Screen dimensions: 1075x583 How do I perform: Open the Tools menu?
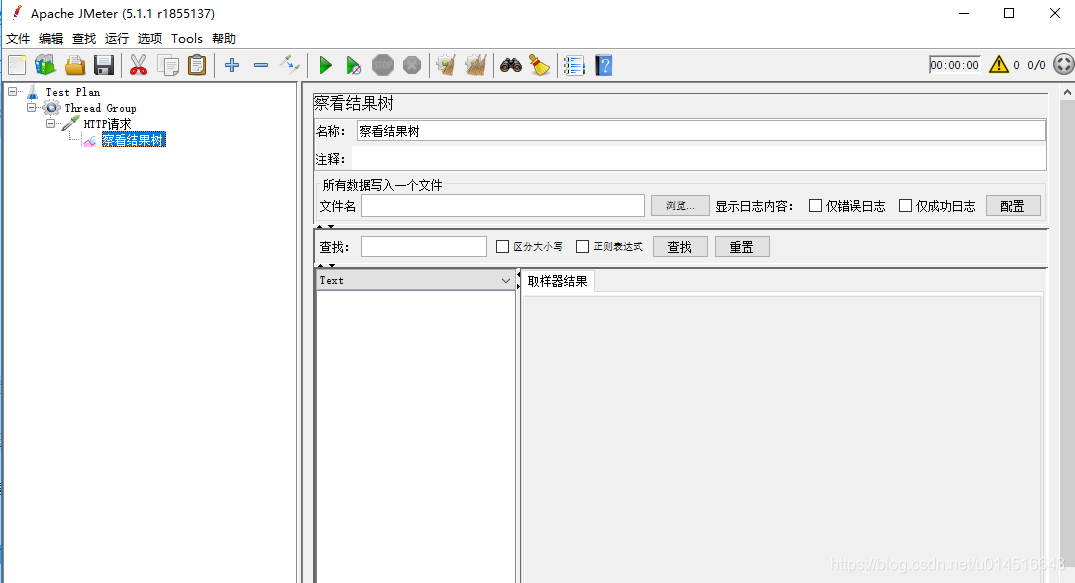click(x=186, y=38)
